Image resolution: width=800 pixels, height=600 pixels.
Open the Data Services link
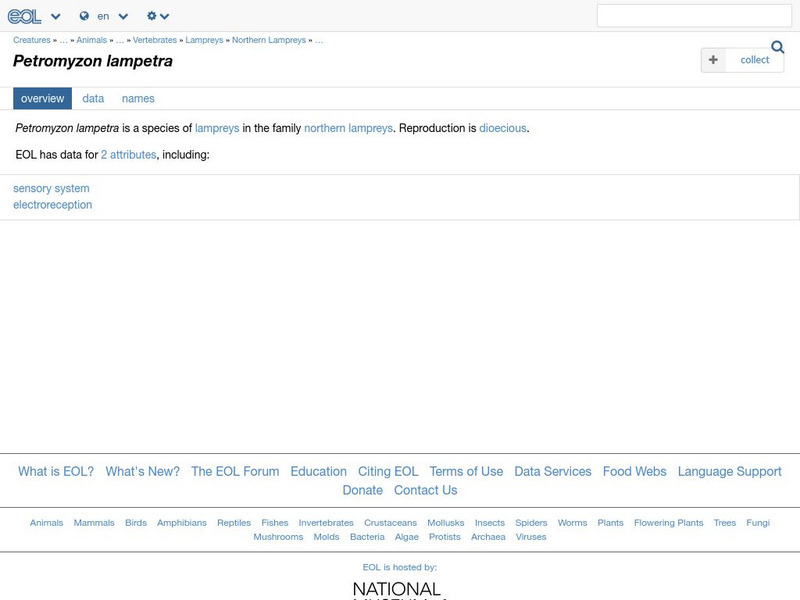[553, 471]
